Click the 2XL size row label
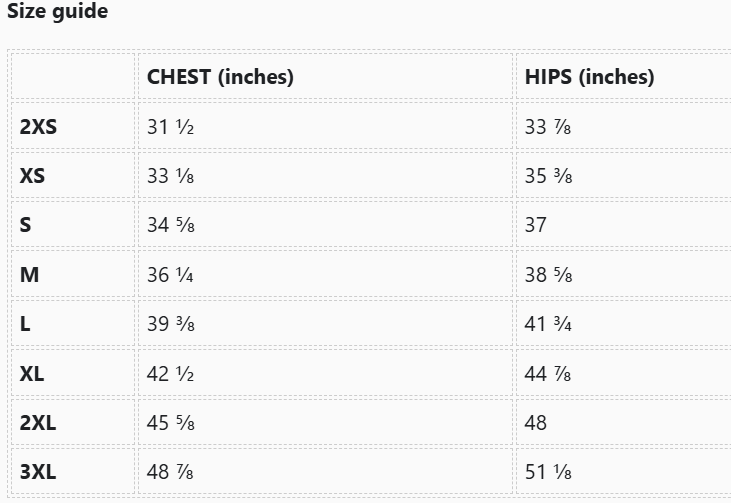731x503 pixels. [x=38, y=423]
